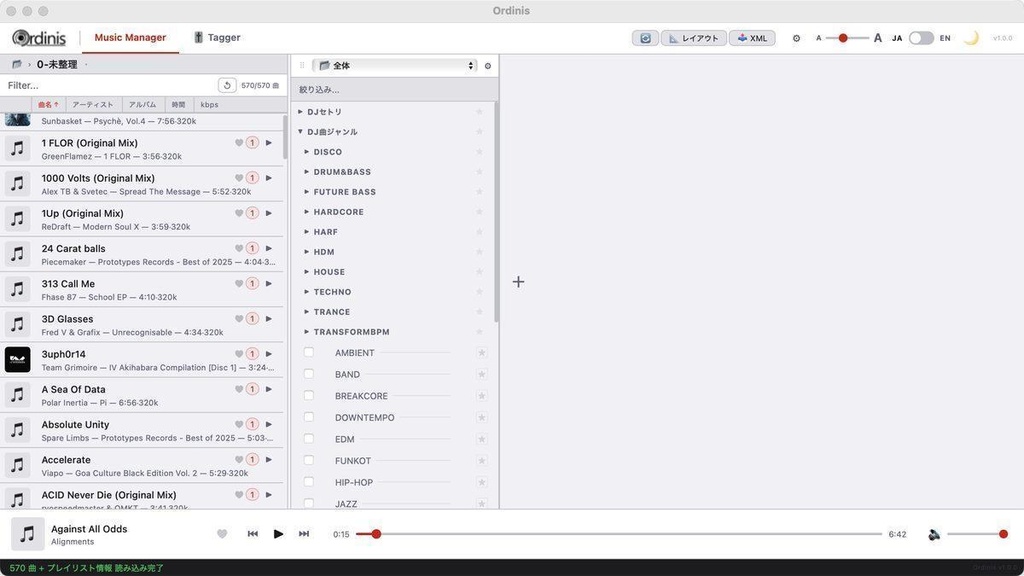
Task: Expand the HOUSE genre group
Action: 306,271
